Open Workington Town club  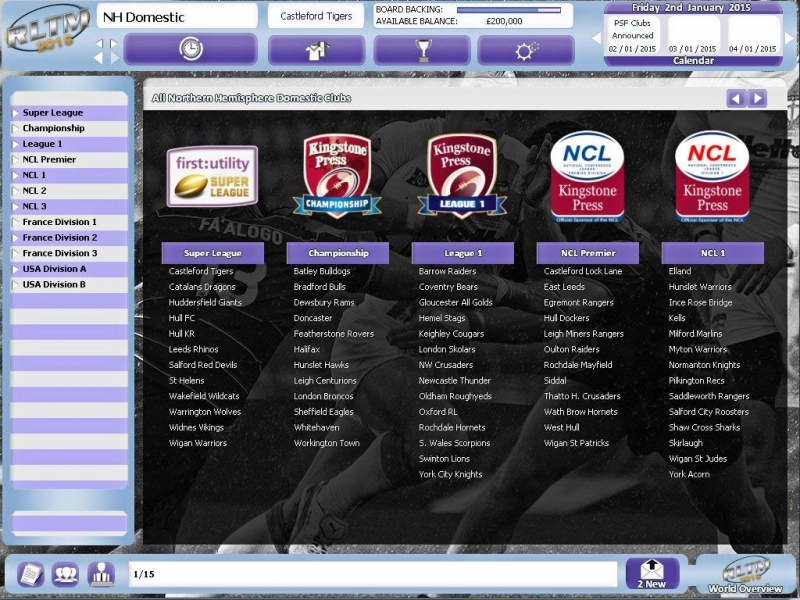pyautogui.click(x=327, y=443)
